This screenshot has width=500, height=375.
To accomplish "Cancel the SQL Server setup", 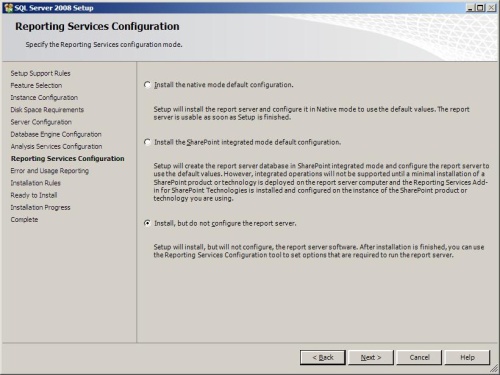I will tap(419, 357).
